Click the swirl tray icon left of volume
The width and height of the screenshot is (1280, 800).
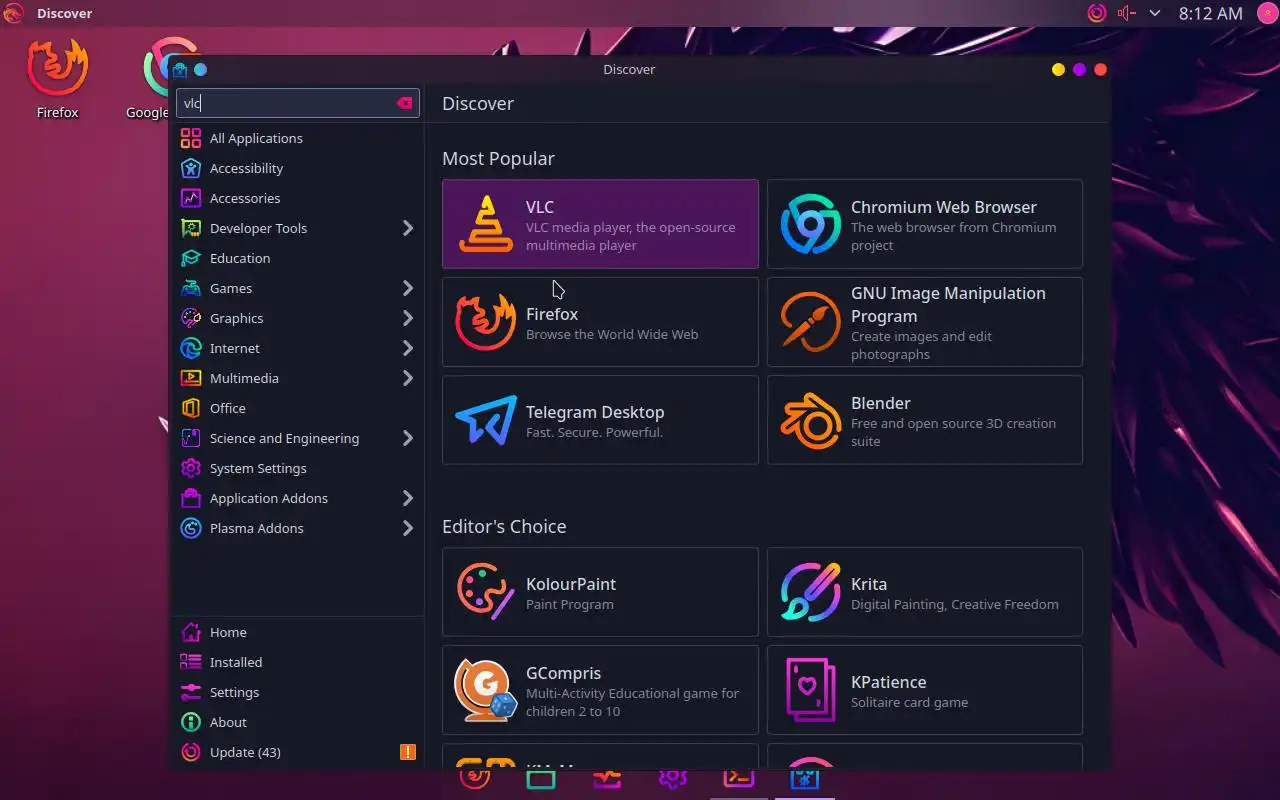[x=1097, y=13]
